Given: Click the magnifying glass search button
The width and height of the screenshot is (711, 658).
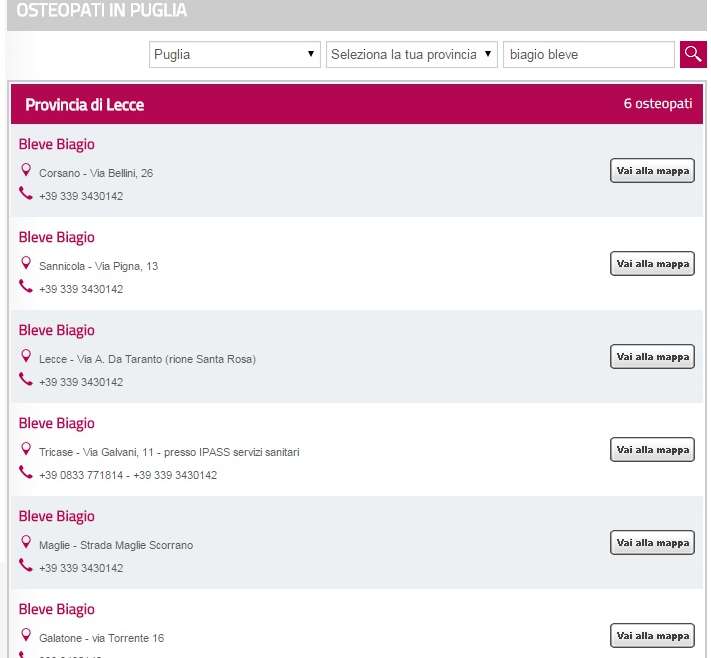Looking at the screenshot, I should click(x=693, y=54).
